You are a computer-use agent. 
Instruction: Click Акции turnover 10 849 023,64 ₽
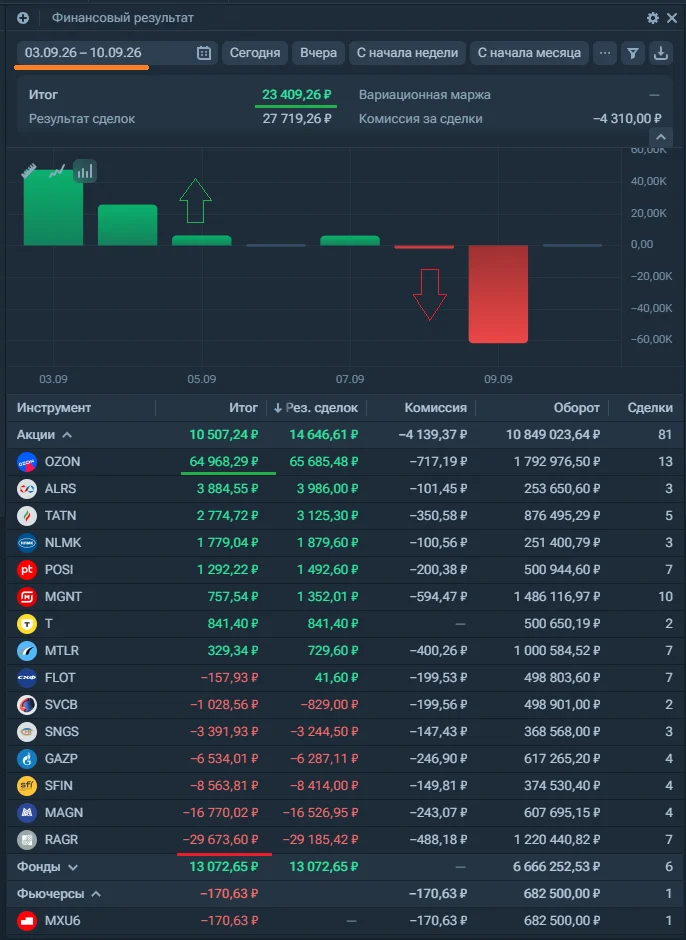[x=553, y=435]
